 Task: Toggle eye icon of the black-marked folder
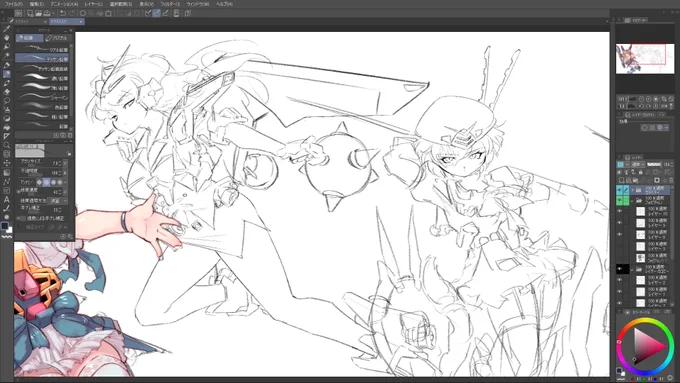point(620,269)
